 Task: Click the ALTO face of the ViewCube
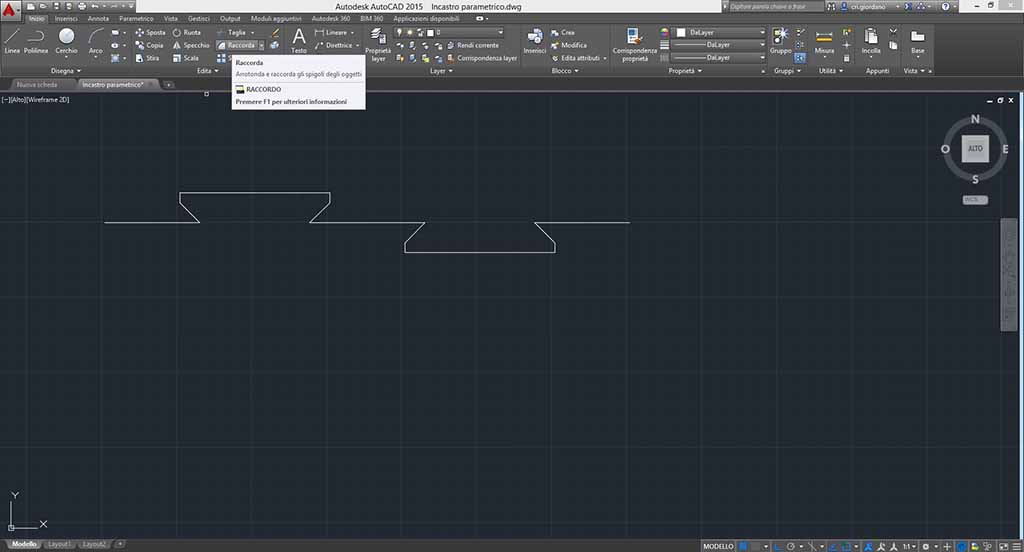(x=975, y=148)
